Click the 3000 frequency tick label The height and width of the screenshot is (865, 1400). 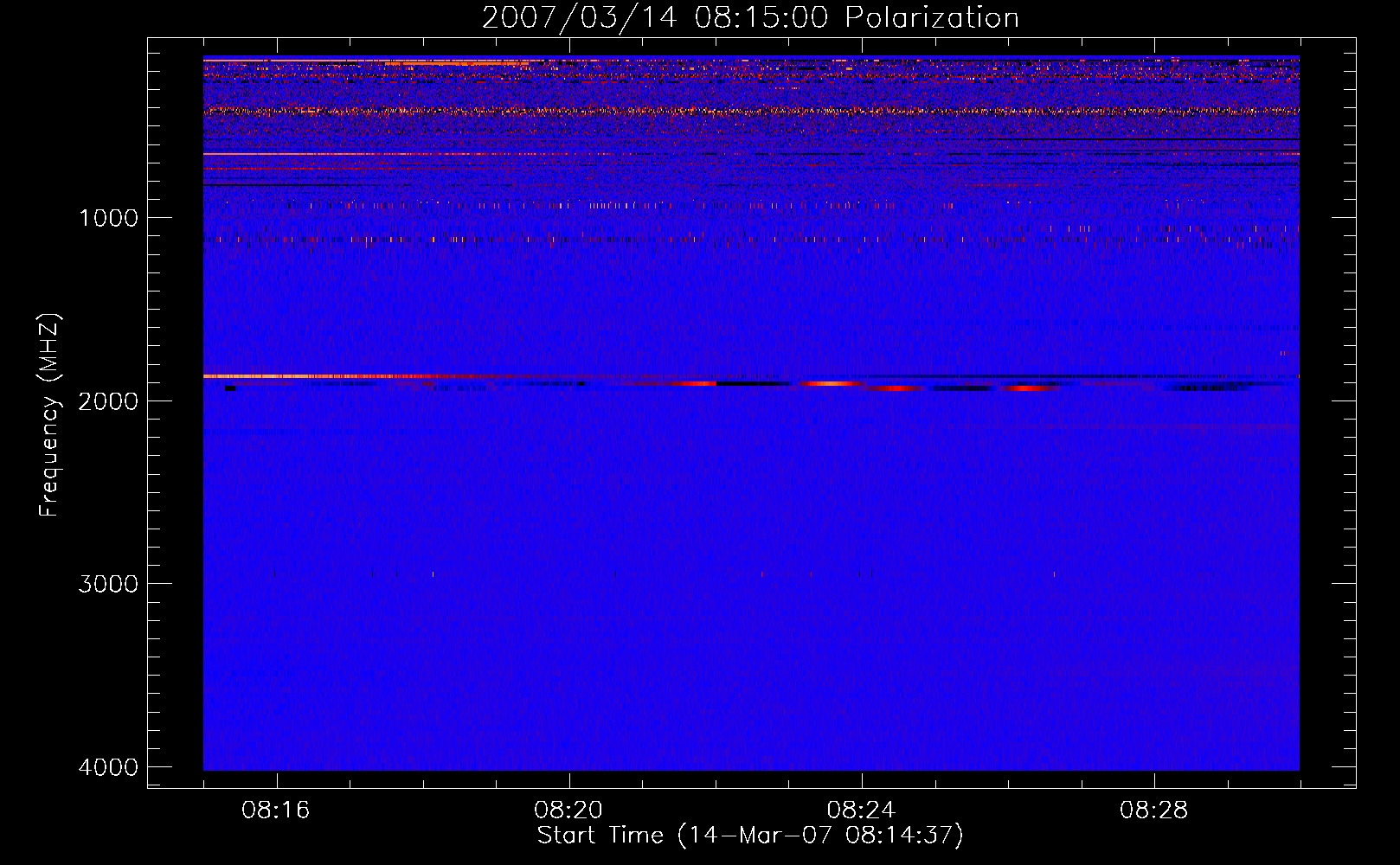[x=108, y=584]
